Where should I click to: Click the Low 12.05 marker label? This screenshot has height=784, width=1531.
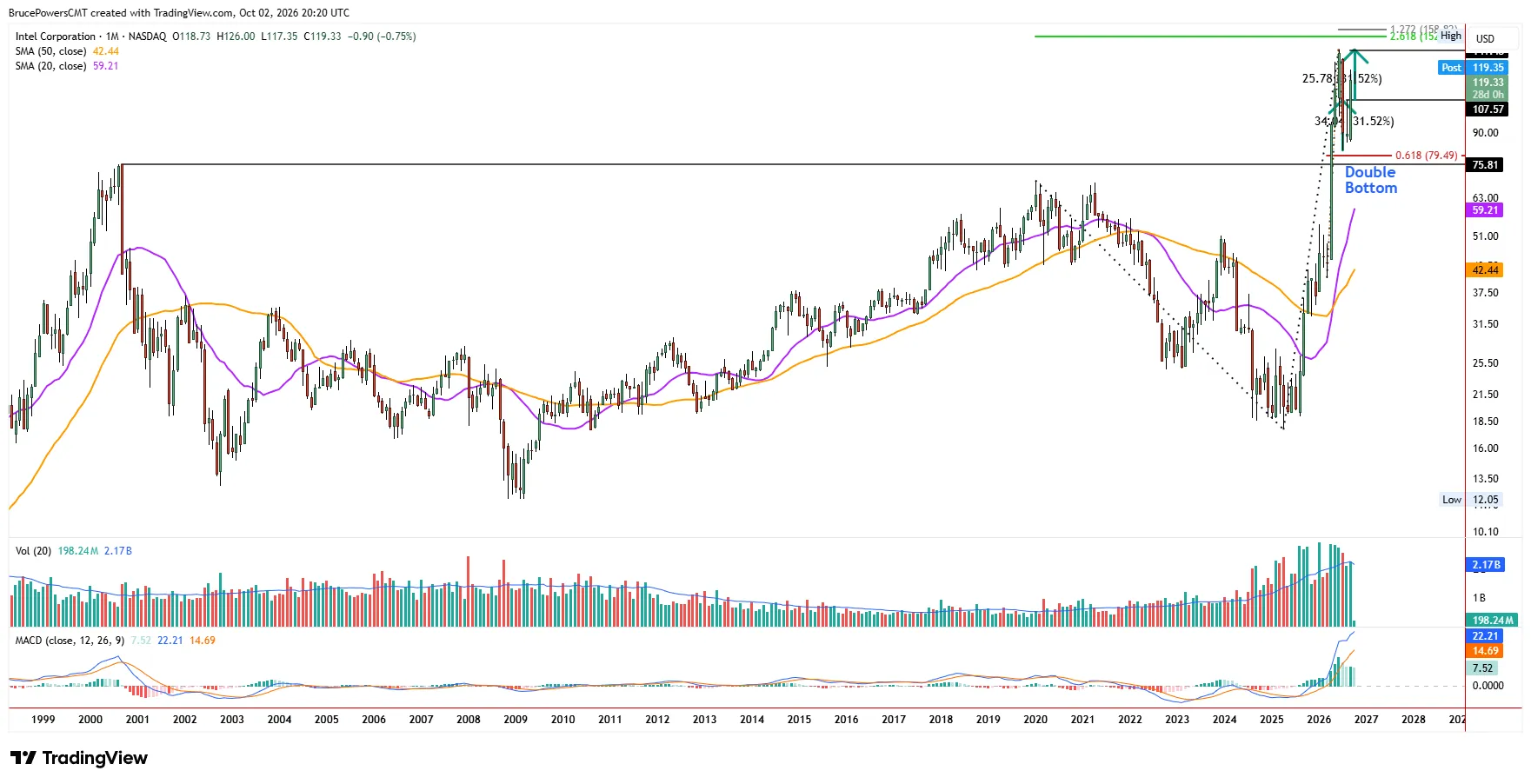pyautogui.click(x=1471, y=500)
